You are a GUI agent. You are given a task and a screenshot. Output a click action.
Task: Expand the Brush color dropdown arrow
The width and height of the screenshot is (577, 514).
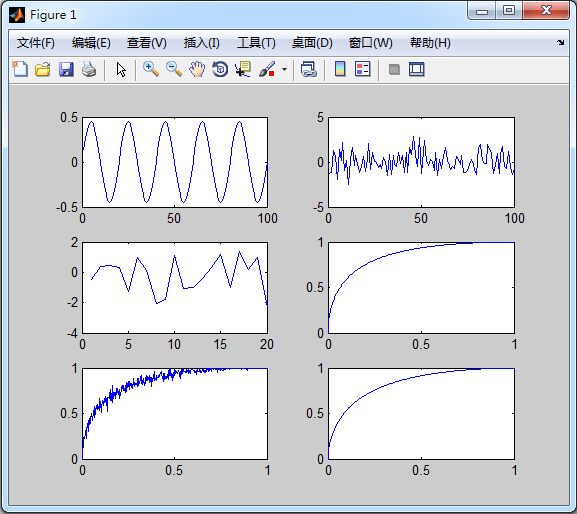284,69
